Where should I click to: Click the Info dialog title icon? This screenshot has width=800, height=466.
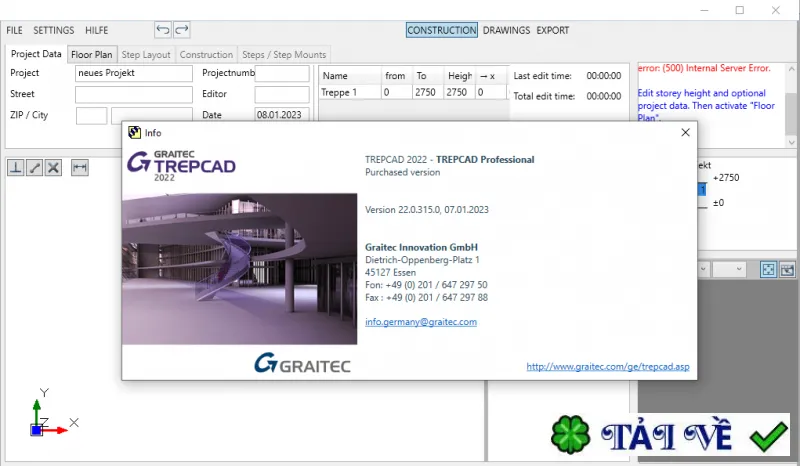click(134, 133)
